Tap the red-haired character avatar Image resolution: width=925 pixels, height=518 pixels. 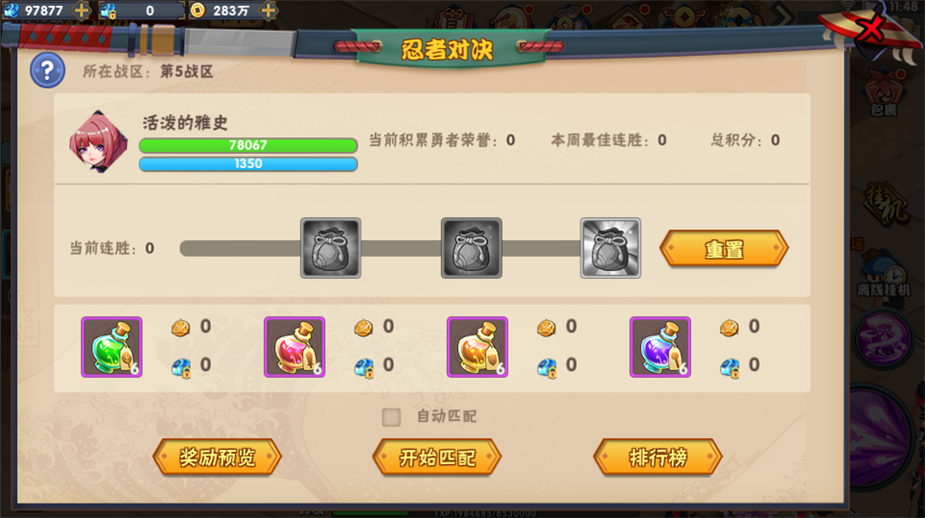pyautogui.click(x=98, y=142)
